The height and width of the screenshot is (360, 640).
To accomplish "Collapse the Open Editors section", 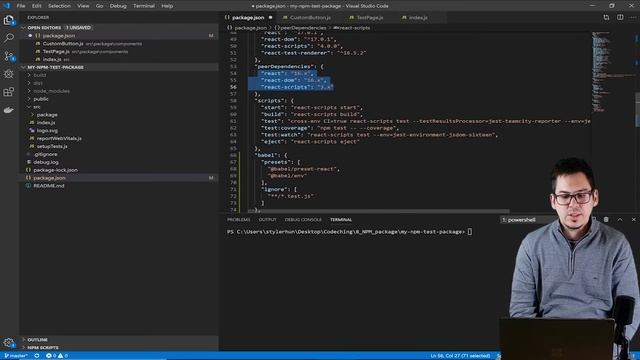I will 24,28.
